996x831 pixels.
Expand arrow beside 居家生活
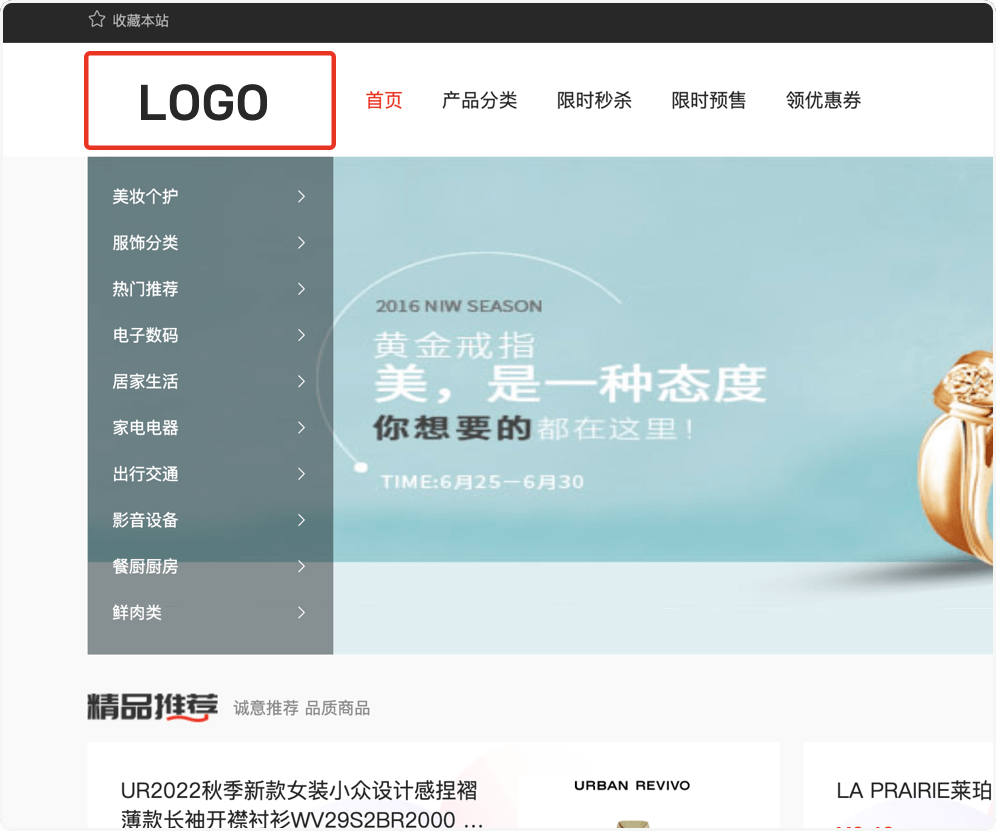tap(301, 381)
